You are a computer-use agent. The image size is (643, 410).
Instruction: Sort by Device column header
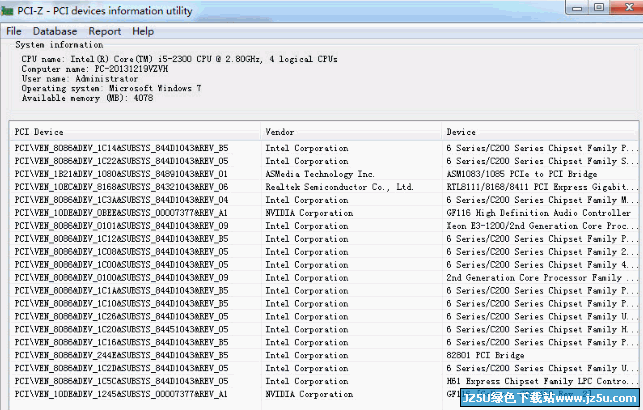[x=540, y=132]
